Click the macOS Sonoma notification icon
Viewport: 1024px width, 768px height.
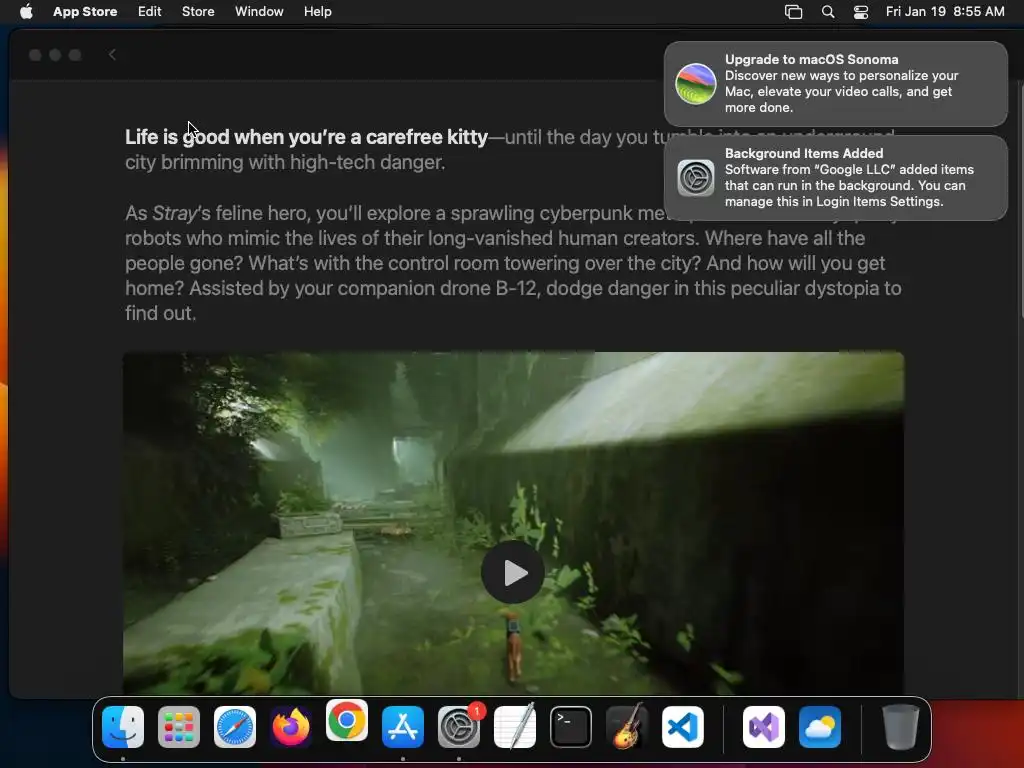point(696,84)
